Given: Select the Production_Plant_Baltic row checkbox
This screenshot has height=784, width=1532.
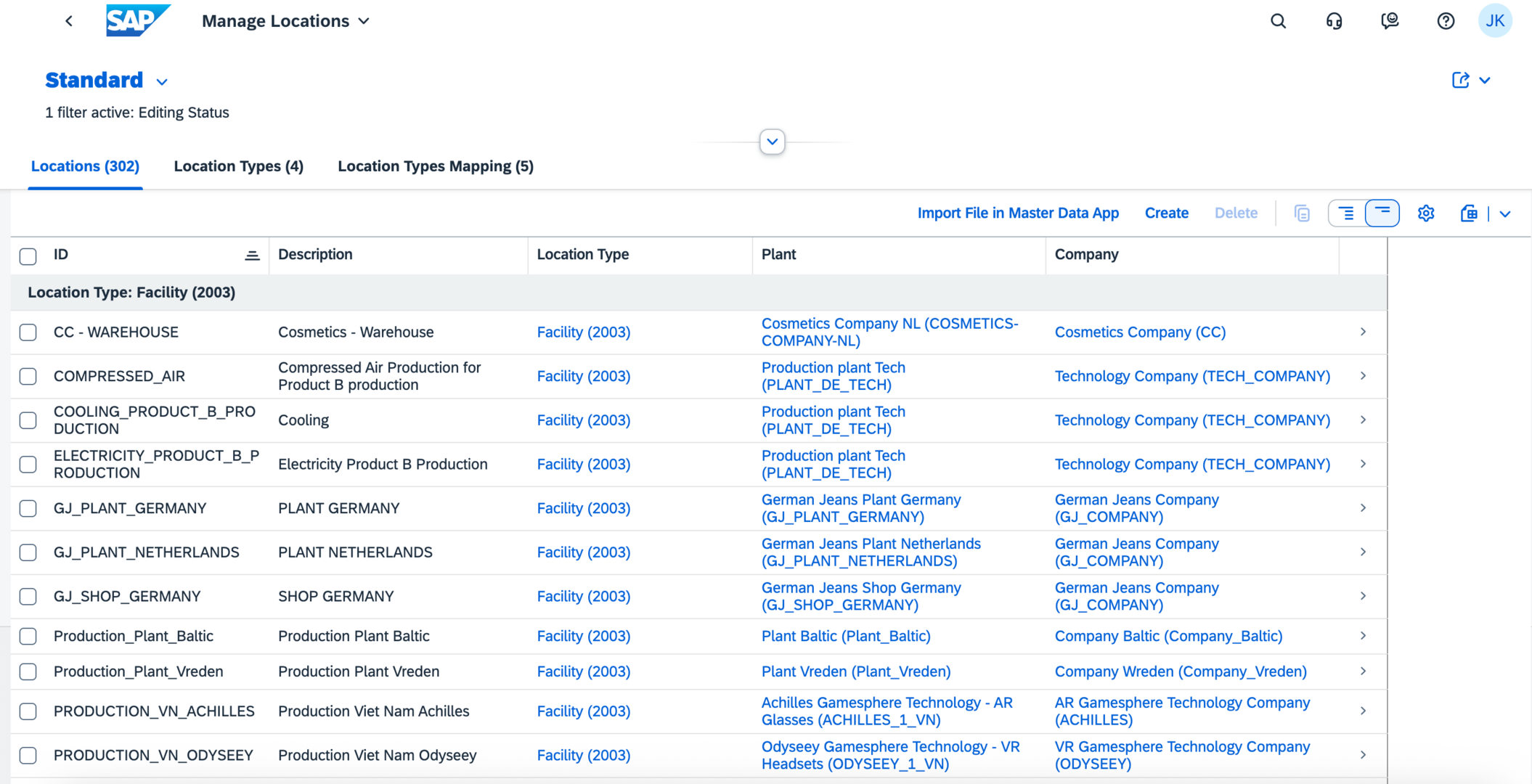Looking at the screenshot, I should point(28,637).
